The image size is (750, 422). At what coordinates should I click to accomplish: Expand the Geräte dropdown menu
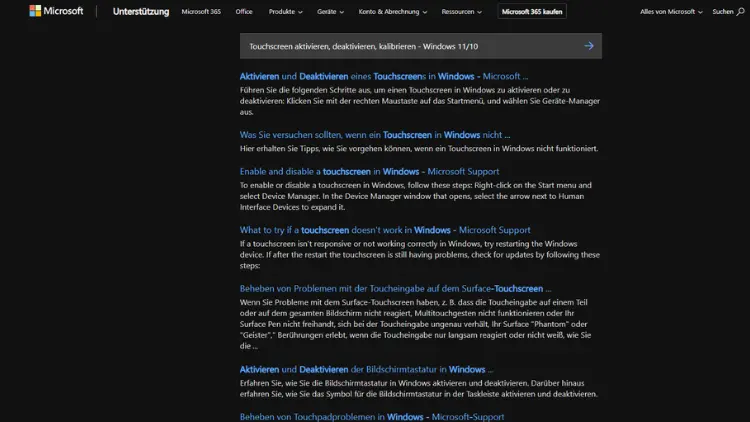tap(330, 11)
